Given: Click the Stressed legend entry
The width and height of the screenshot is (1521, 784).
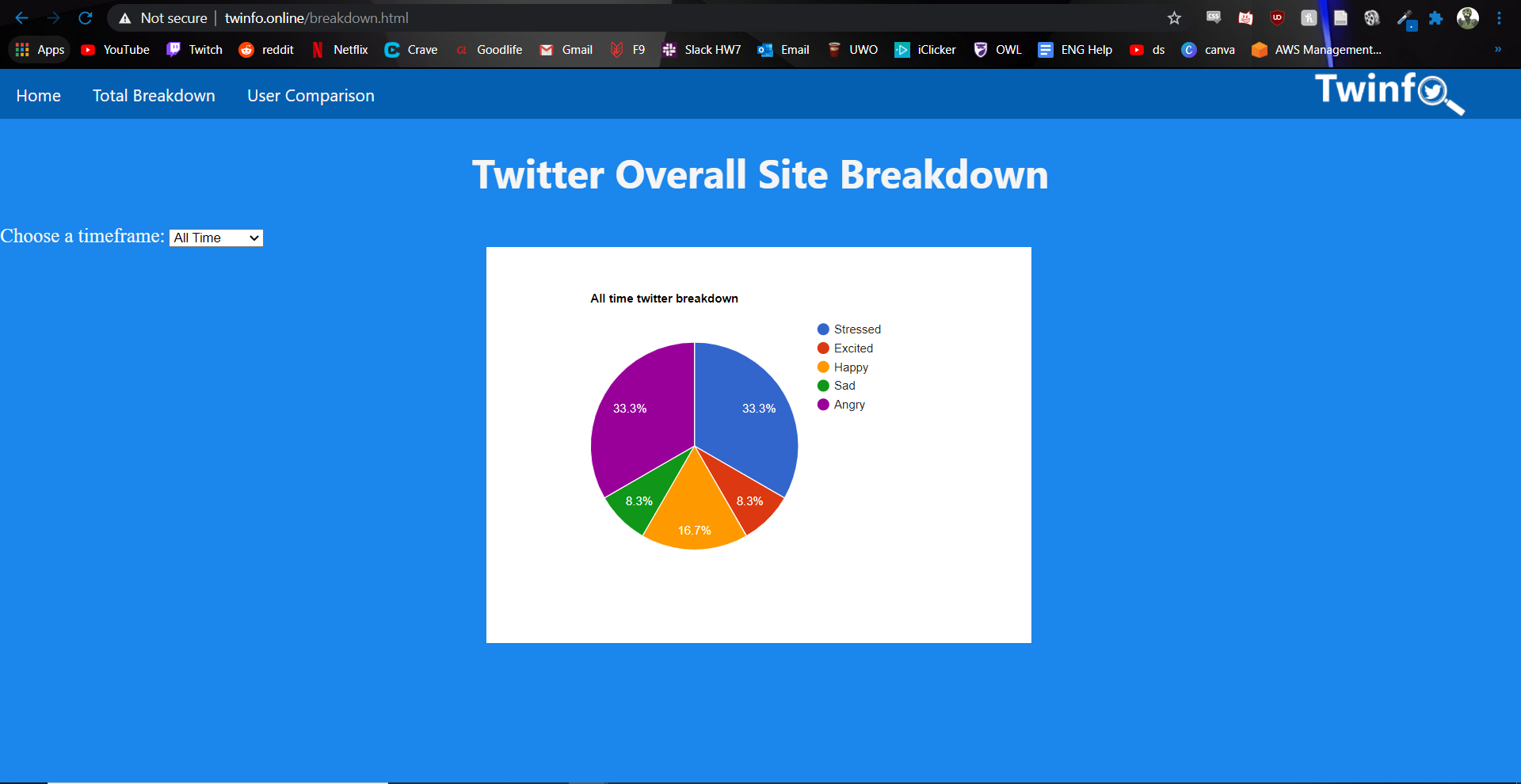Looking at the screenshot, I should click(848, 329).
